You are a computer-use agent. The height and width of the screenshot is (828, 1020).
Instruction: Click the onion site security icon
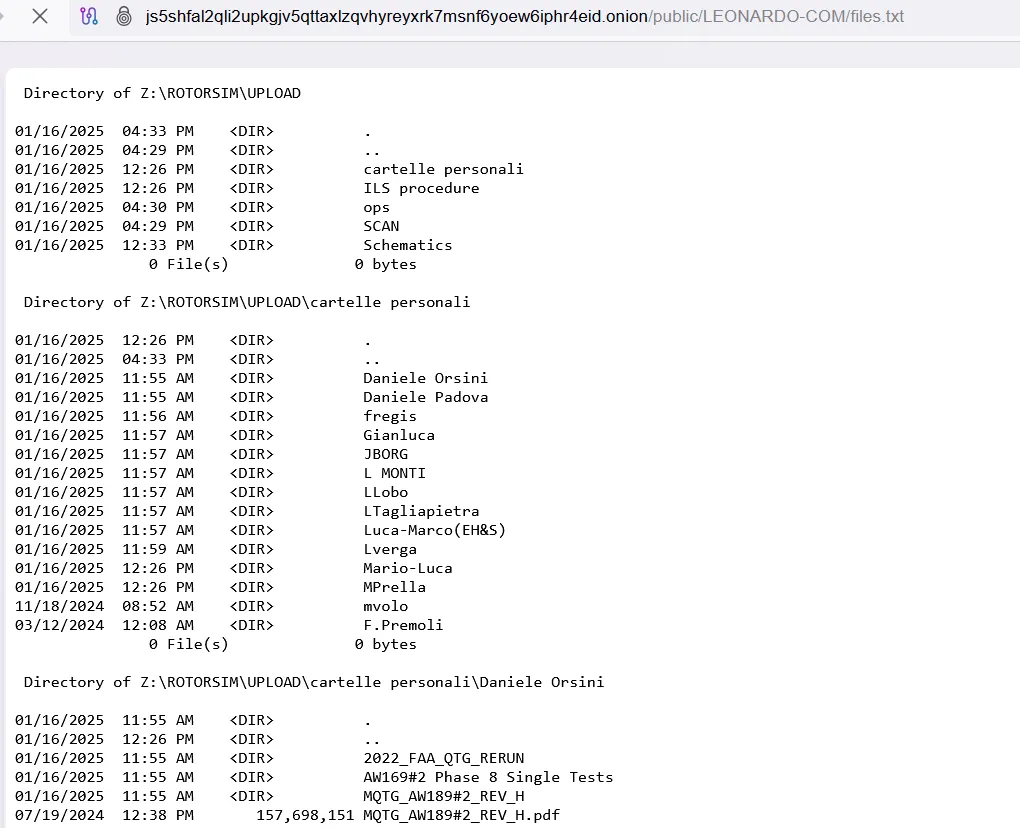click(124, 16)
